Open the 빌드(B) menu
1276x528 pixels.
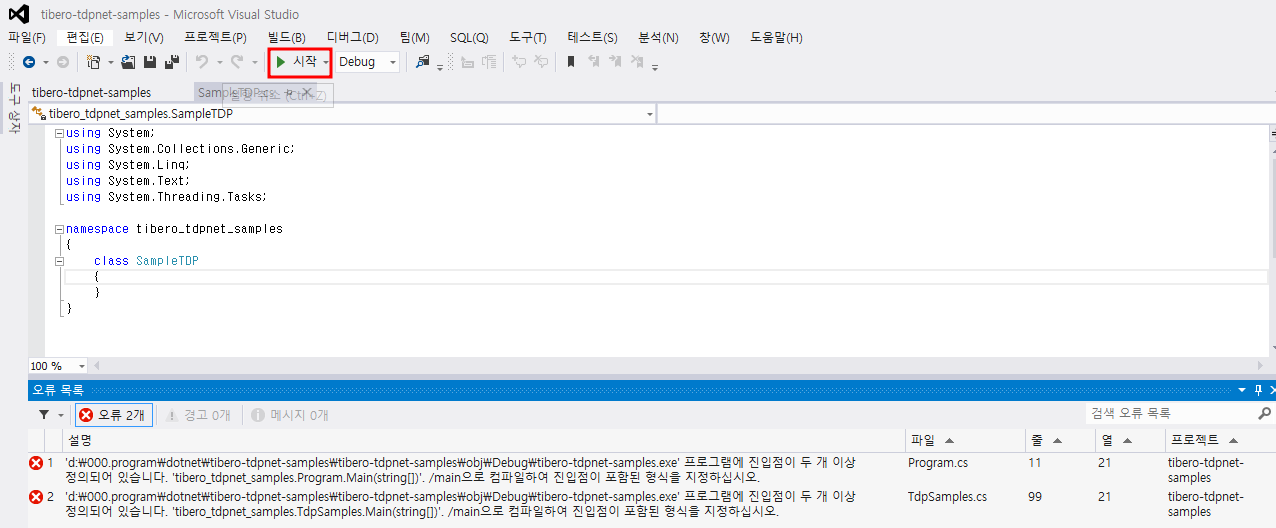[x=287, y=38]
